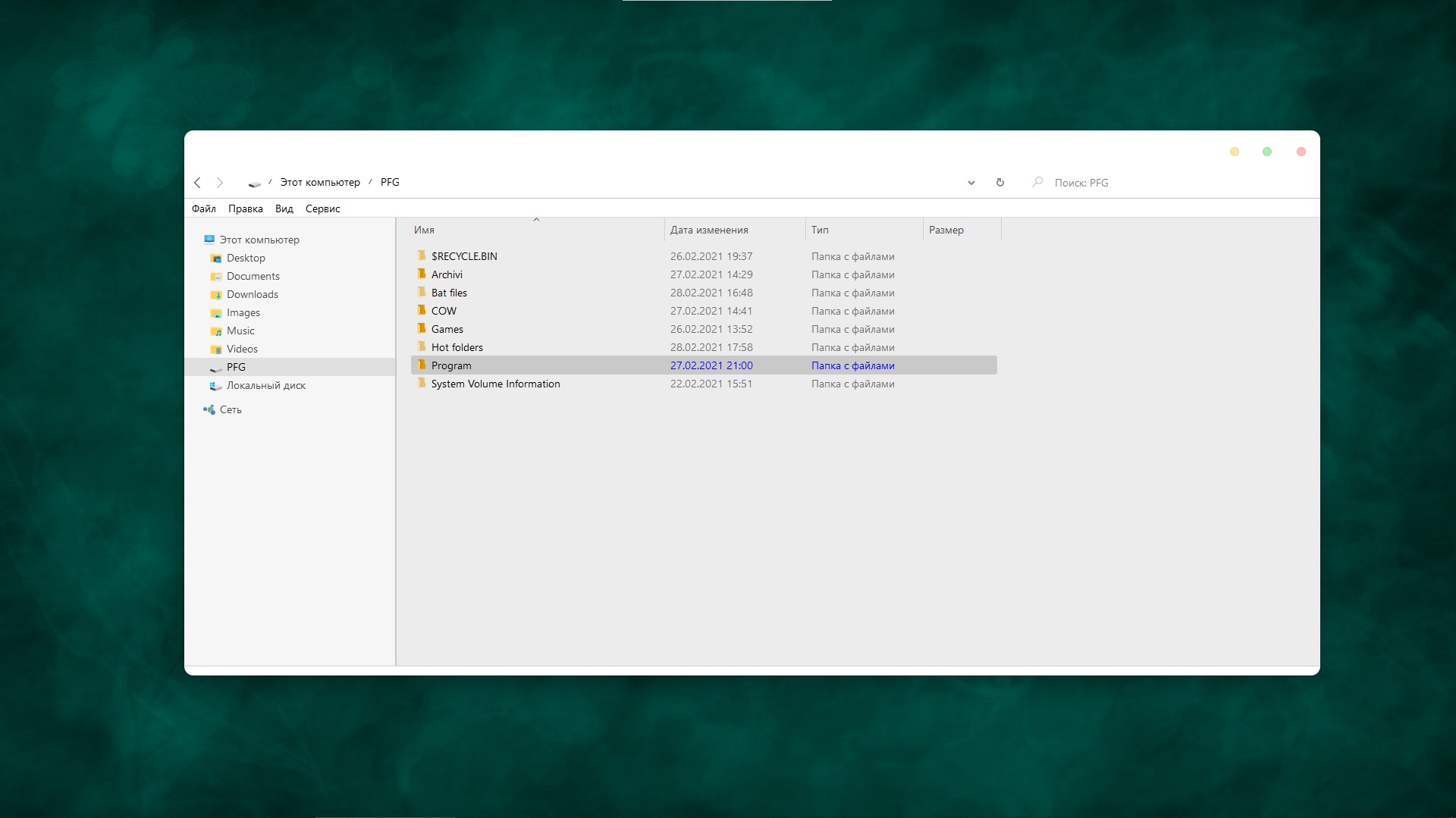The width and height of the screenshot is (1456, 818).
Task: Click folder icon next to $RECYCLE.BIN
Action: tap(422, 255)
